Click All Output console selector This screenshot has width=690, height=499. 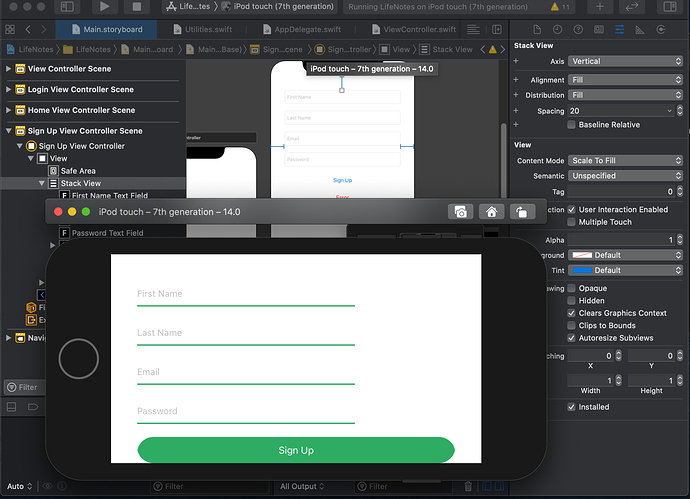coord(302,486)
